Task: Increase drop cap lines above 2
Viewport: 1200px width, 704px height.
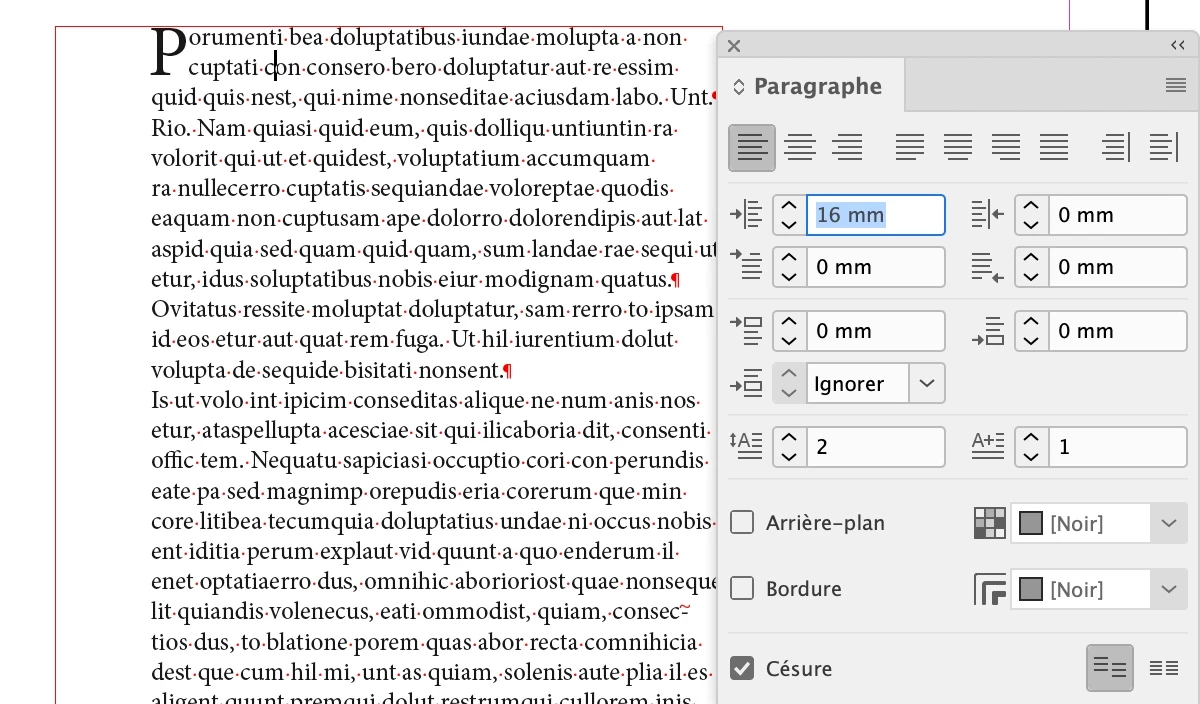Action: pyautogui.click(x=790, y=437)
